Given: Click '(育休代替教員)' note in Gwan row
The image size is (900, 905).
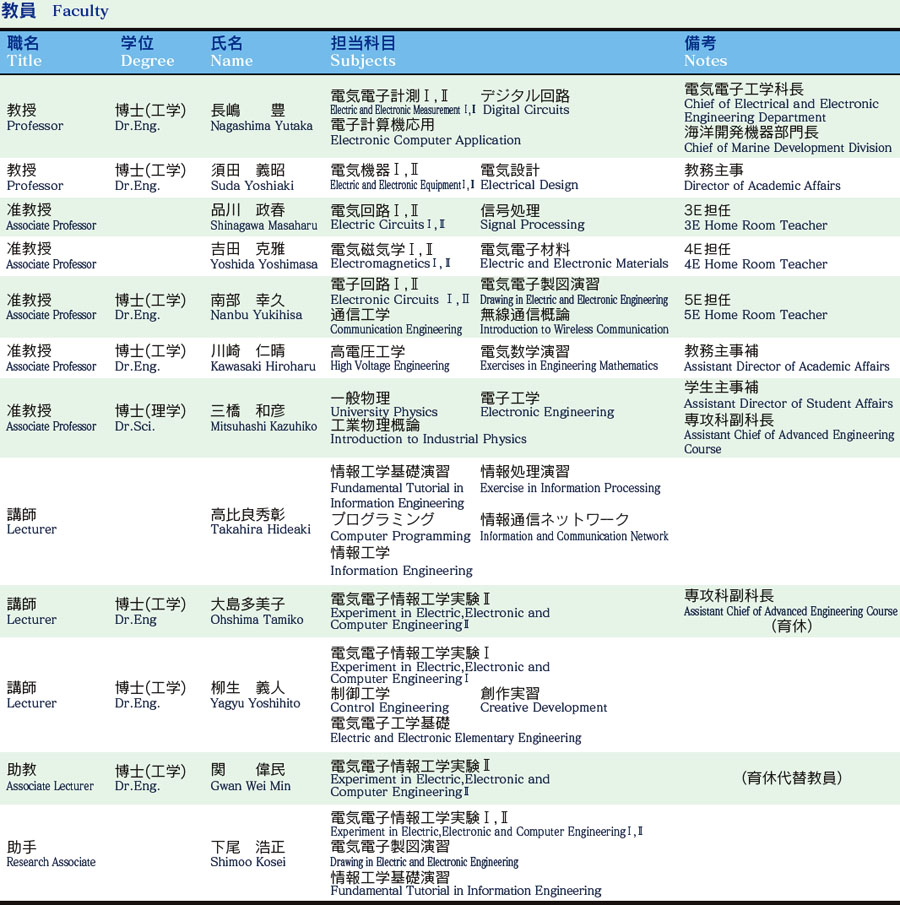Looking at the screenshot, I should pyautogui.click(x=791, y=778).
